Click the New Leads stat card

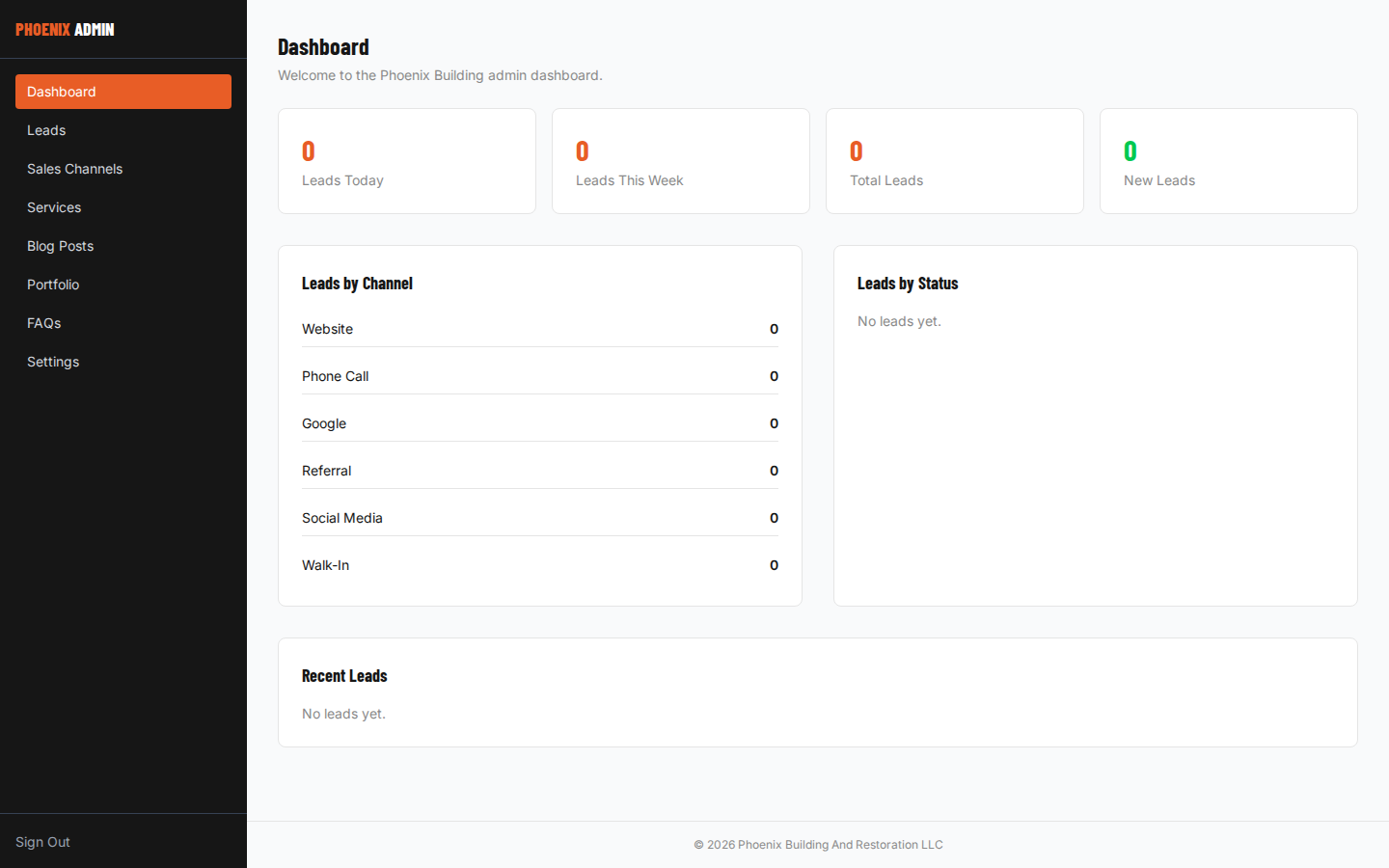click(1229, 161)
